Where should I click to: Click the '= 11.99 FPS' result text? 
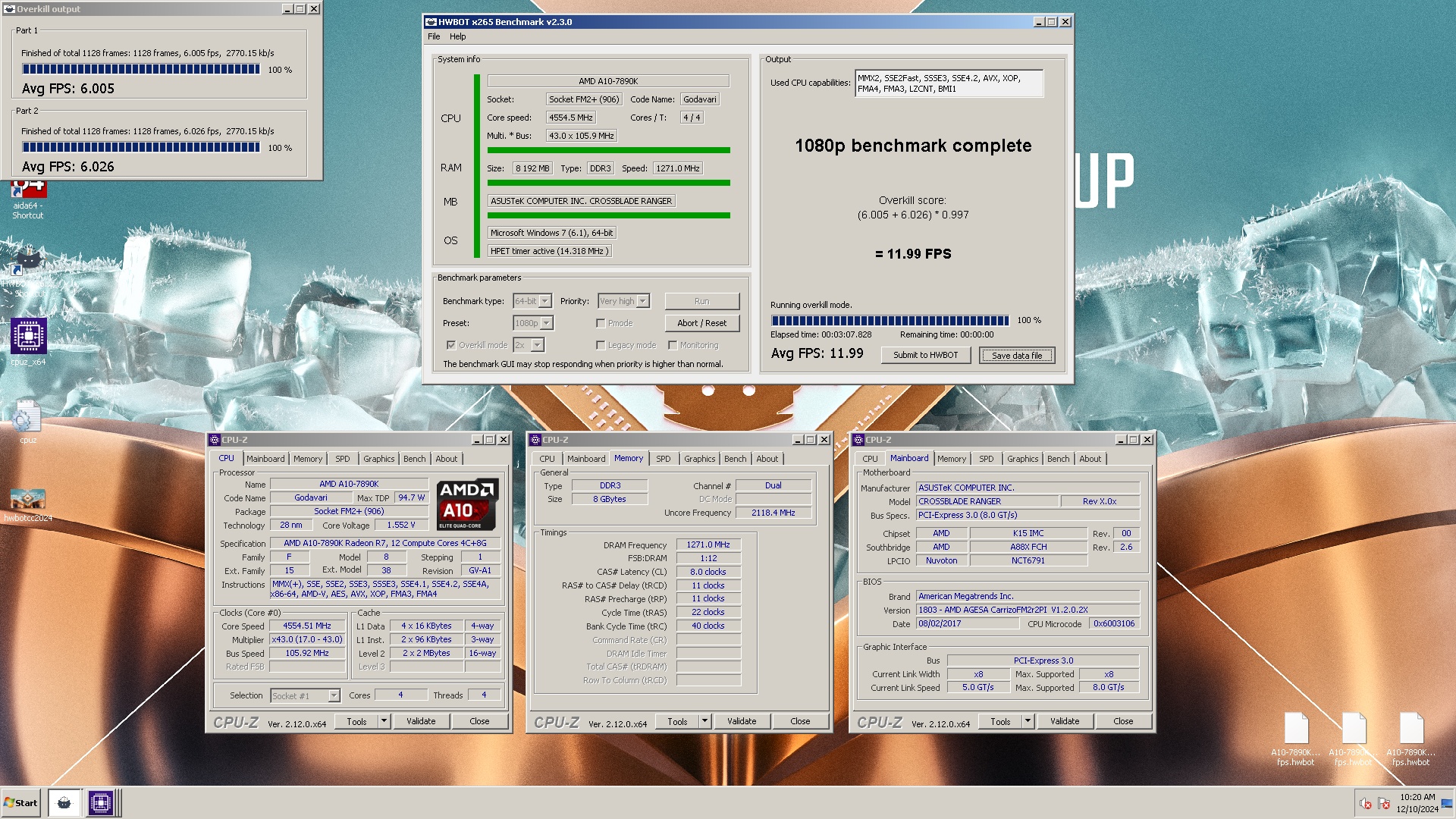tap(913, 254)
